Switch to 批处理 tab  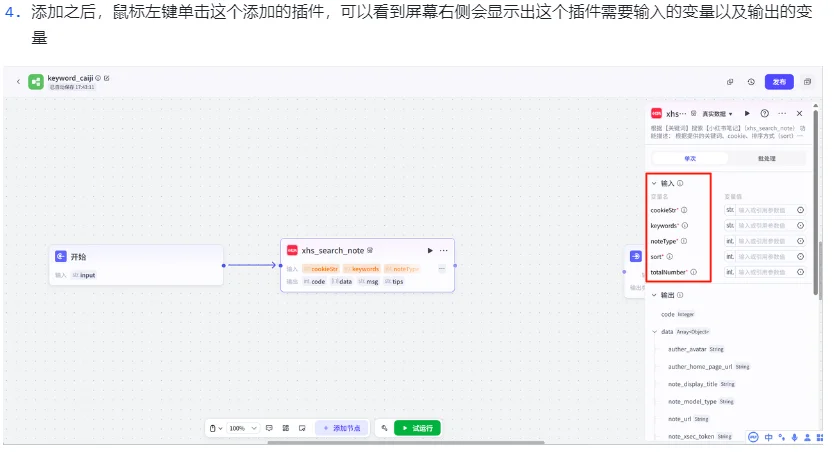(766, 158)
